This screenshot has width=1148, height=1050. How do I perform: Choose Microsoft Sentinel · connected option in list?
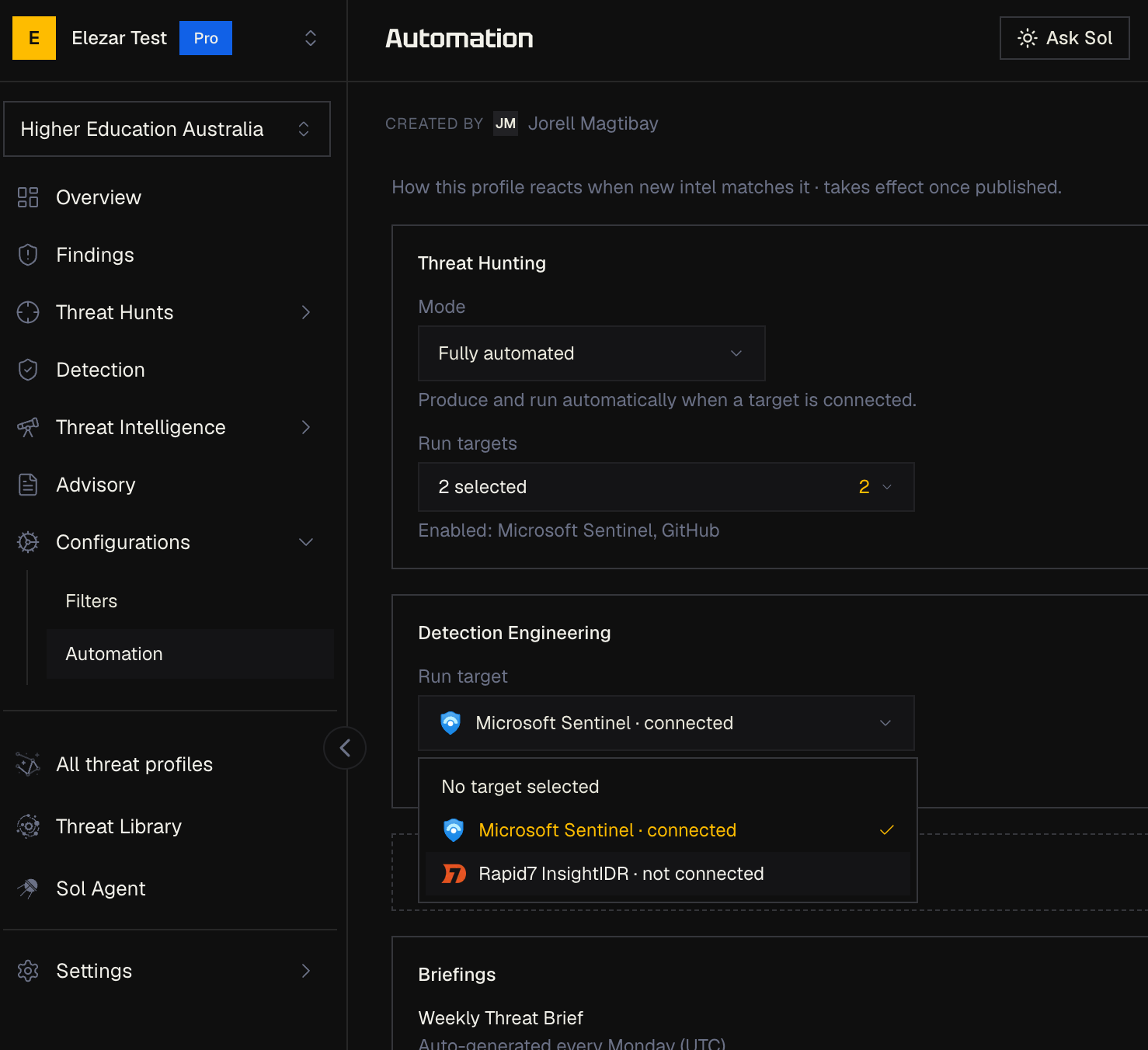[668, 830]
